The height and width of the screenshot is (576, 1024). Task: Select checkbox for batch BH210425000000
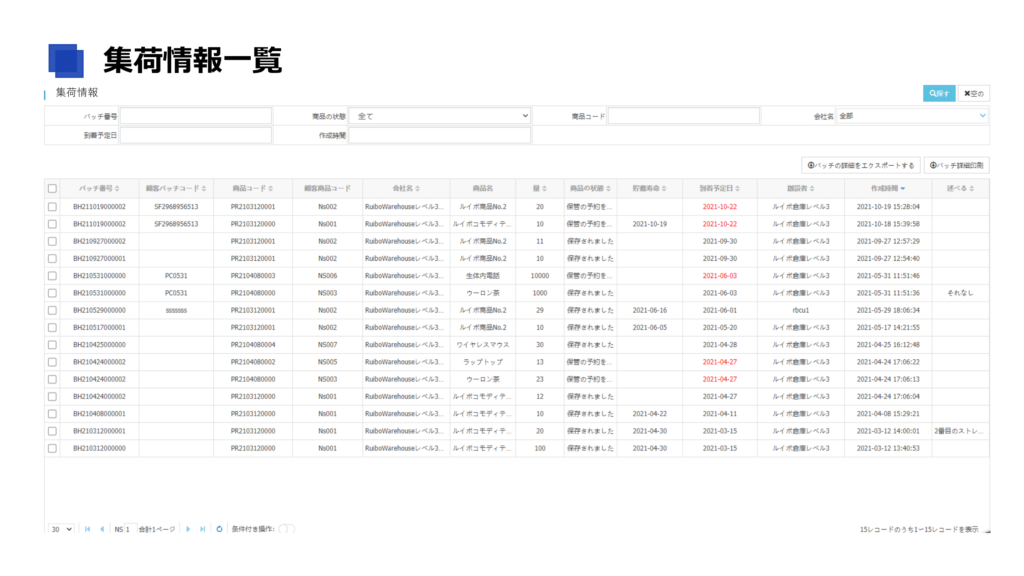pyautogui.click(x=52, y=345)
